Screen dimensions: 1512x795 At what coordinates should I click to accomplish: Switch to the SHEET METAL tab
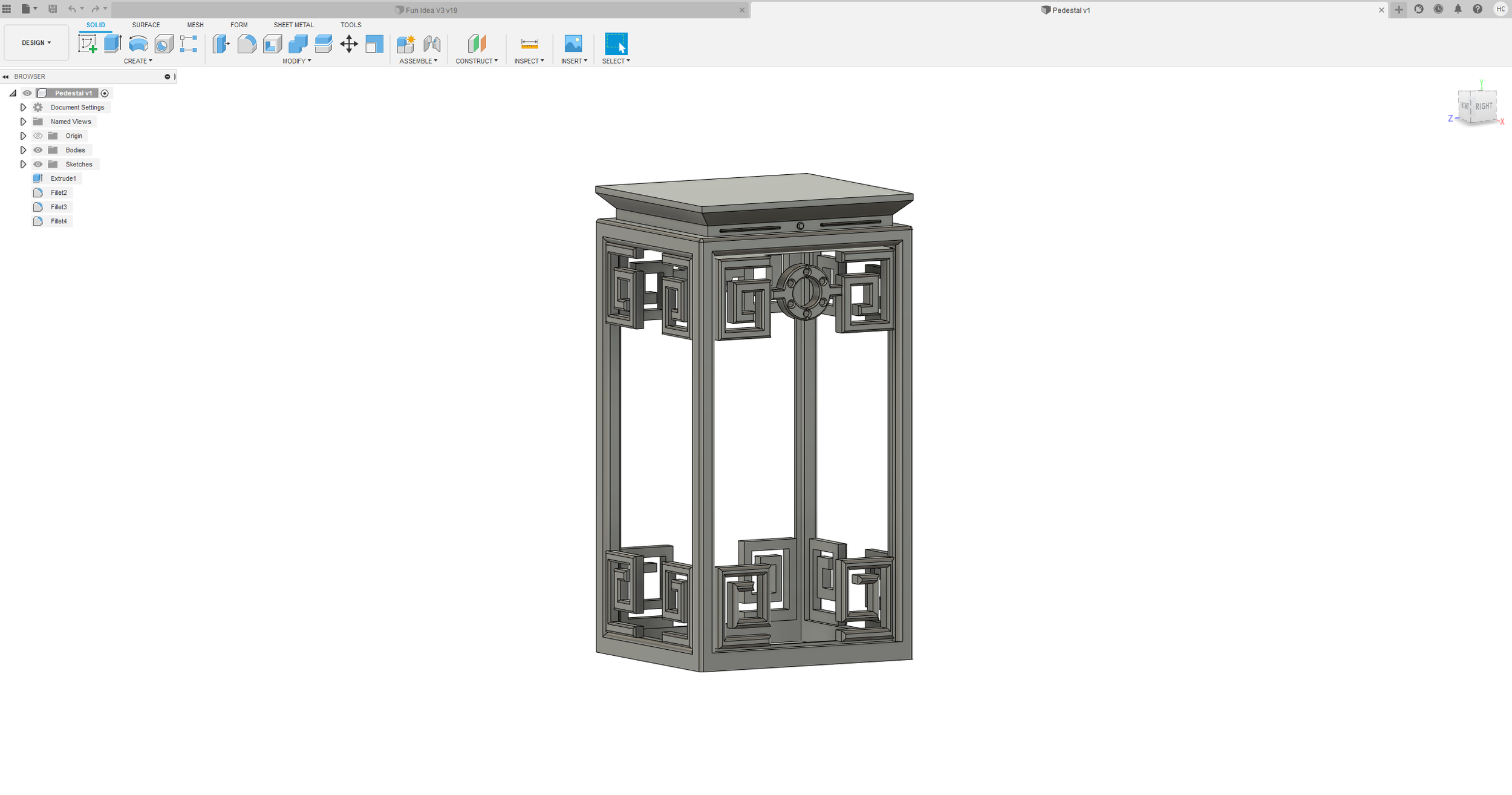pyautogui.click(x=293, y=25)
